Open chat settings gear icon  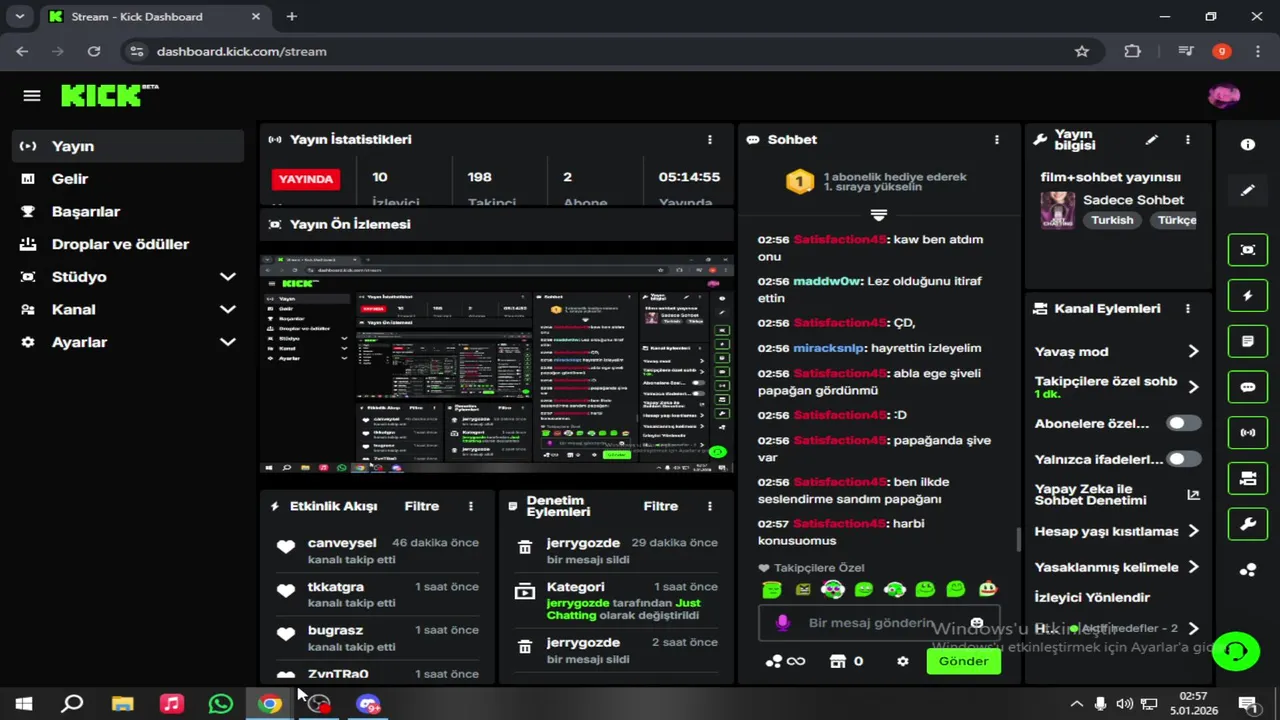coord(903,661)
